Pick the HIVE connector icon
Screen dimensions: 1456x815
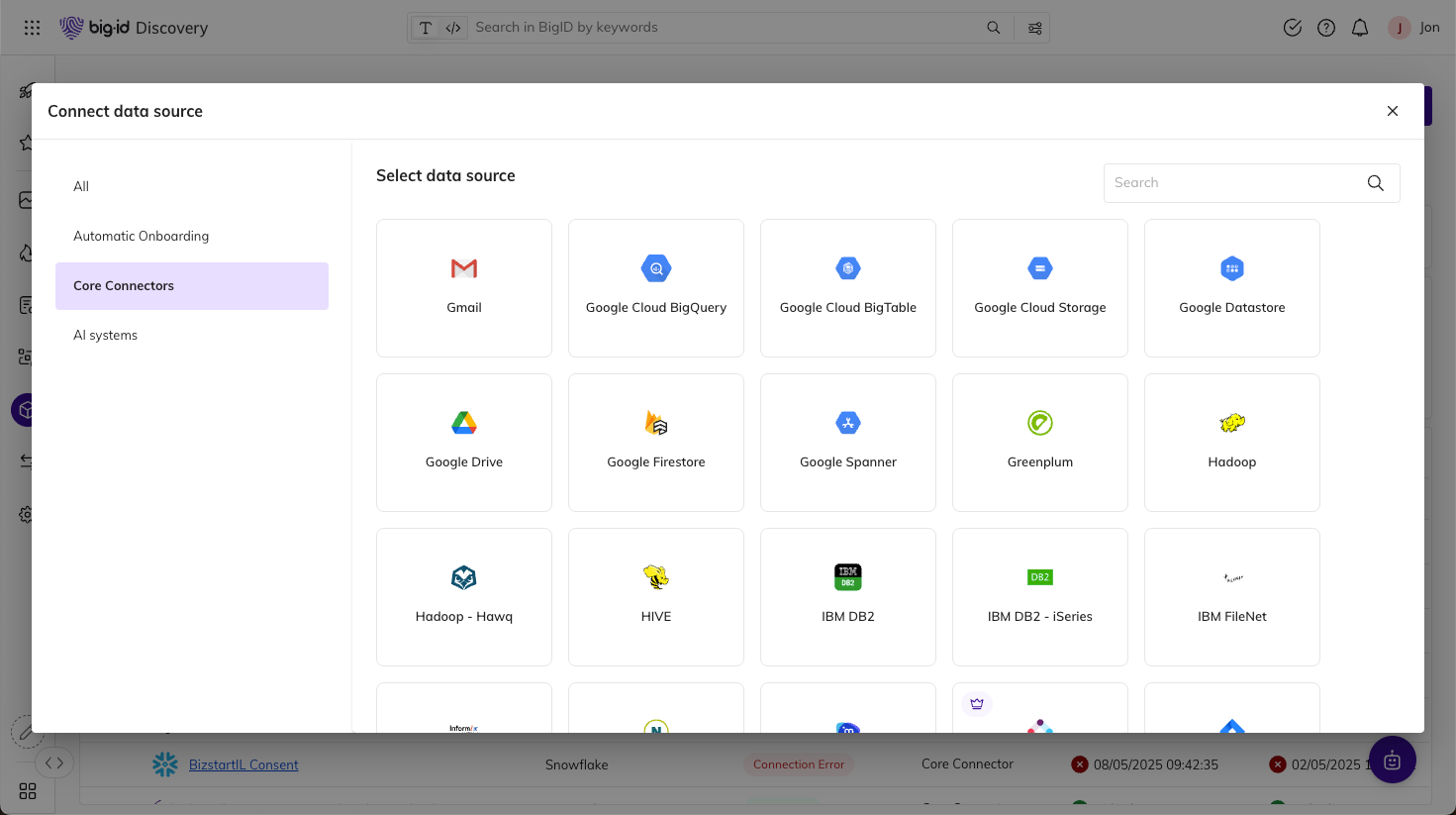click(656, 577)
